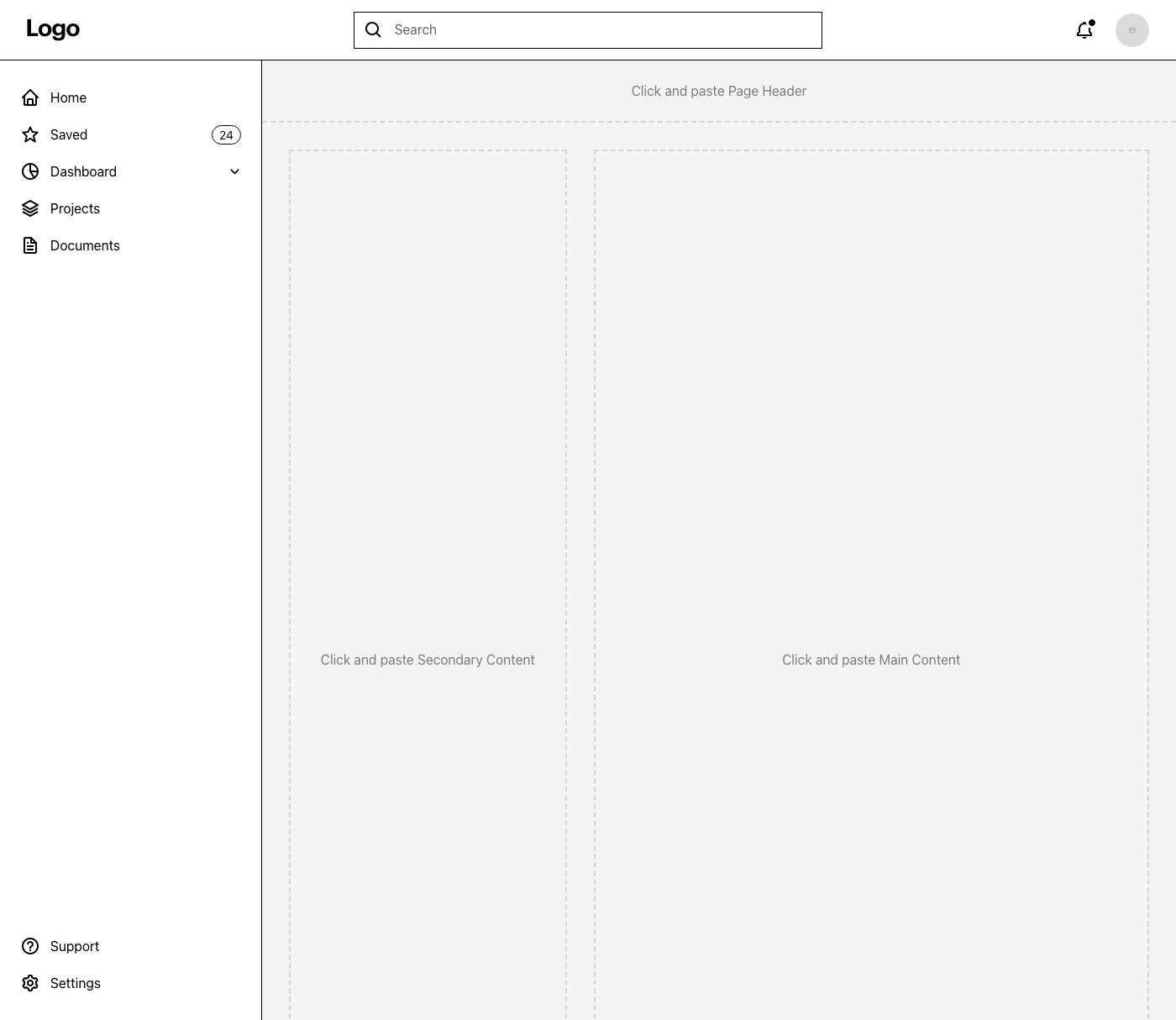The height and width of the screenshot is (1020, 1176).
Task: Select the Main Content placeholder region
Action: [x=871, y=660]
